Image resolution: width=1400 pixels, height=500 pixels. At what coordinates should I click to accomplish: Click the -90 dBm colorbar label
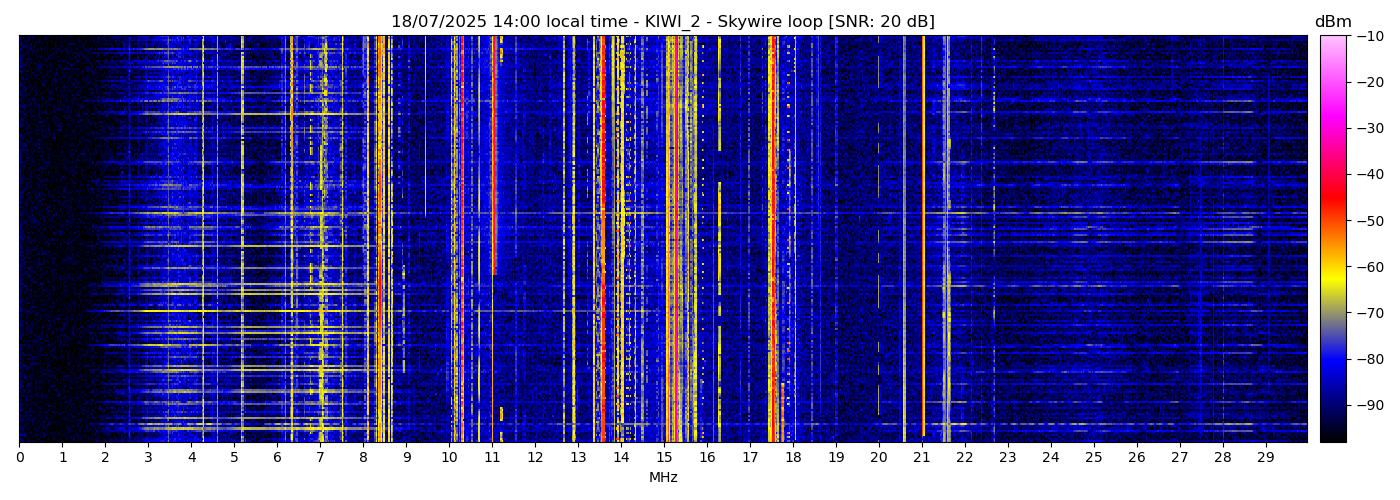[x=1370, y=405]
